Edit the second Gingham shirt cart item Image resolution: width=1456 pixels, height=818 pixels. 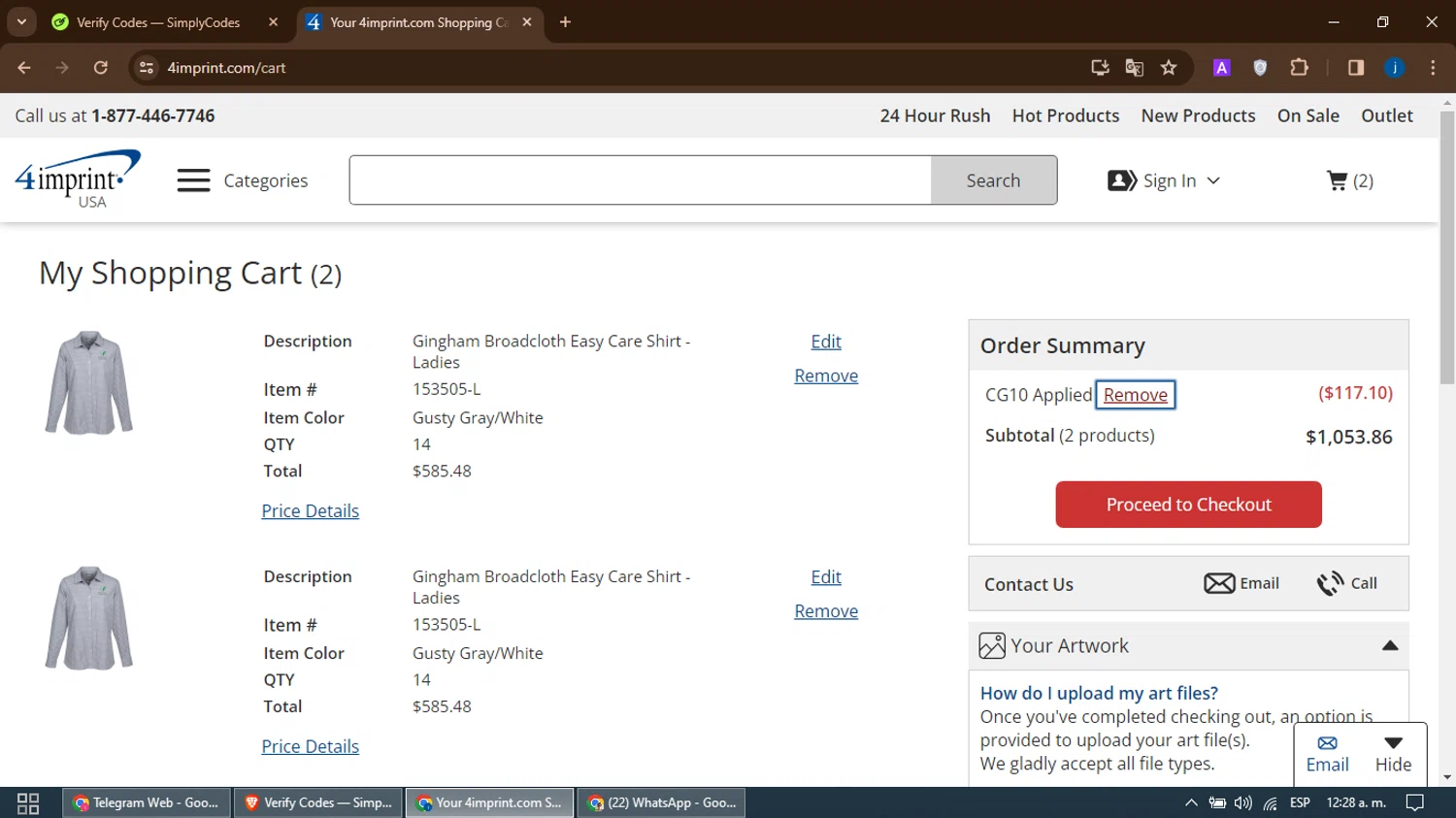pos(826,577)
